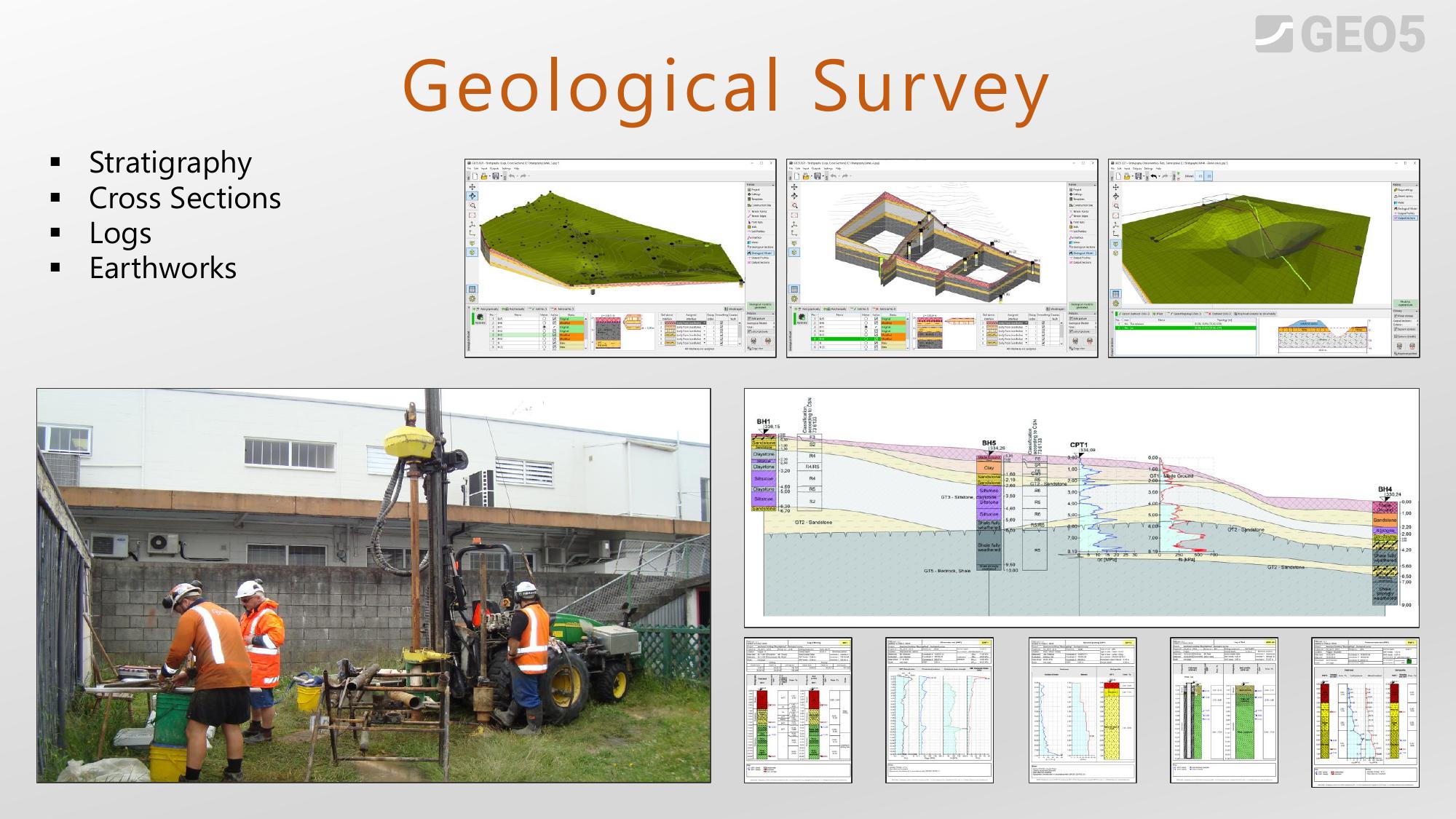Image resolution: width=1456 pixels, height=819 pixels.
Task: Click black undo arrow in right GEO5 window
Action: (x=1154, y=176)
